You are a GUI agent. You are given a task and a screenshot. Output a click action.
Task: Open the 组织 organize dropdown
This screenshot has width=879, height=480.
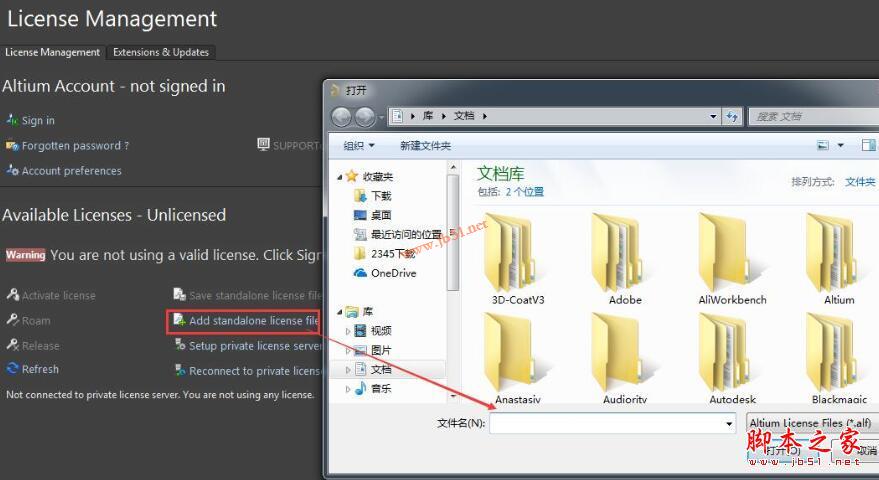(359, 146)
